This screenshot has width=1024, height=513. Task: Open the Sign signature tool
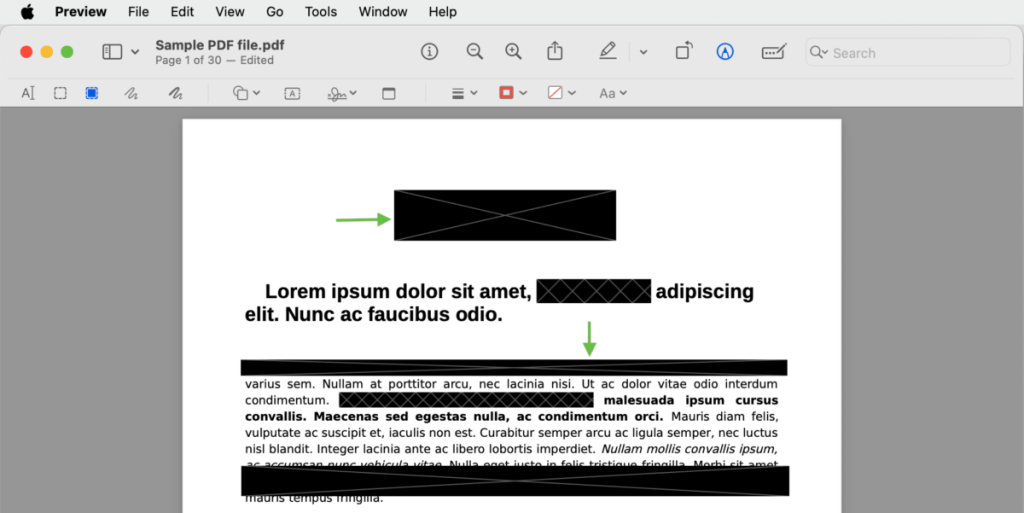[x=337, y=94]
